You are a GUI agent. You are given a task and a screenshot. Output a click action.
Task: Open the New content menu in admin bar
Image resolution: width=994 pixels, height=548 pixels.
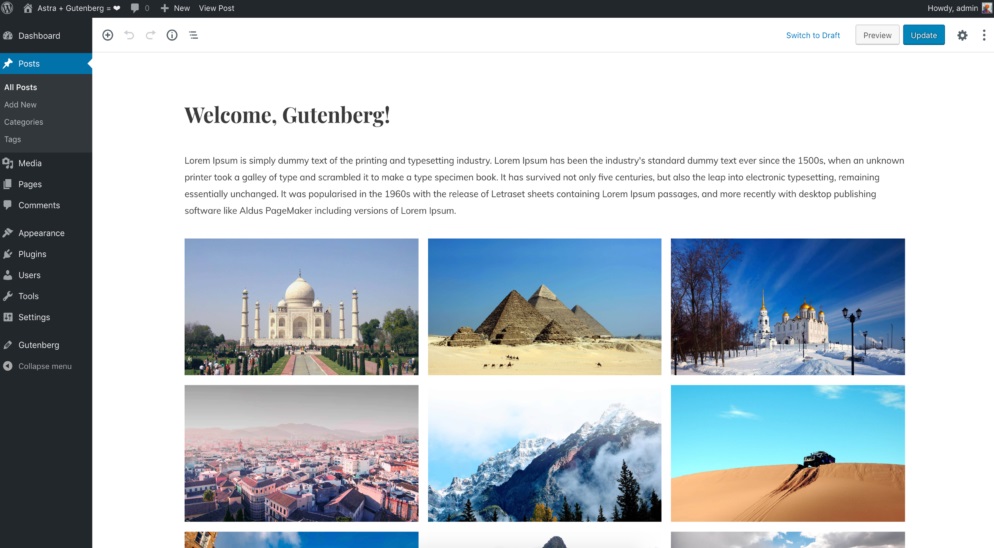click(x=175, y=8)
